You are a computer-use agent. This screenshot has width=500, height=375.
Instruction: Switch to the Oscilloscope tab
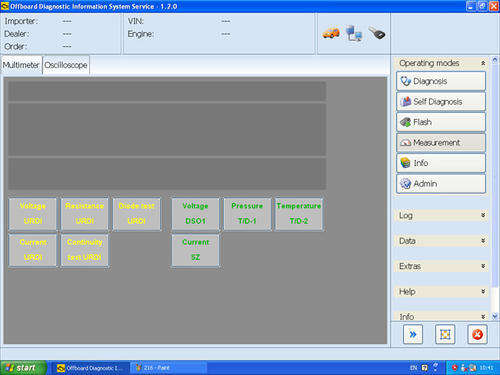[x=66, y=65]
